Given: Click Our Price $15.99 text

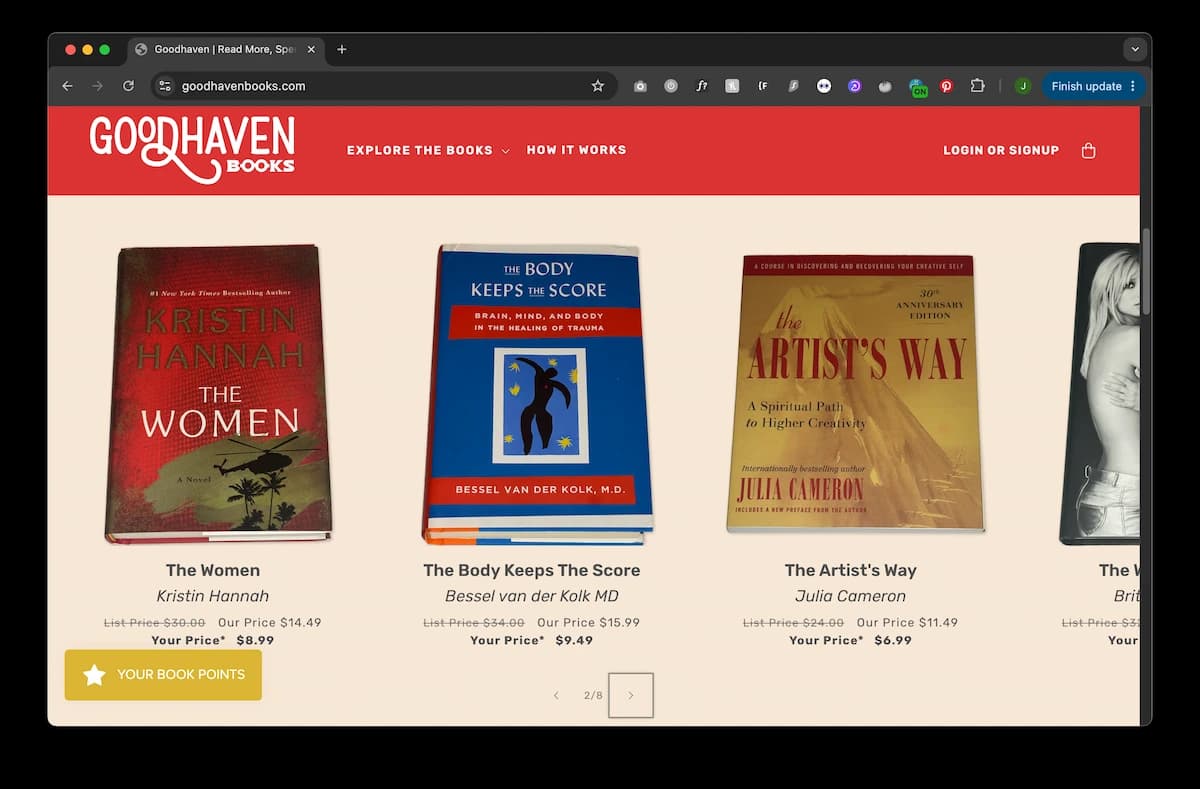Looking at the screenshot, I should click(589, 622).
